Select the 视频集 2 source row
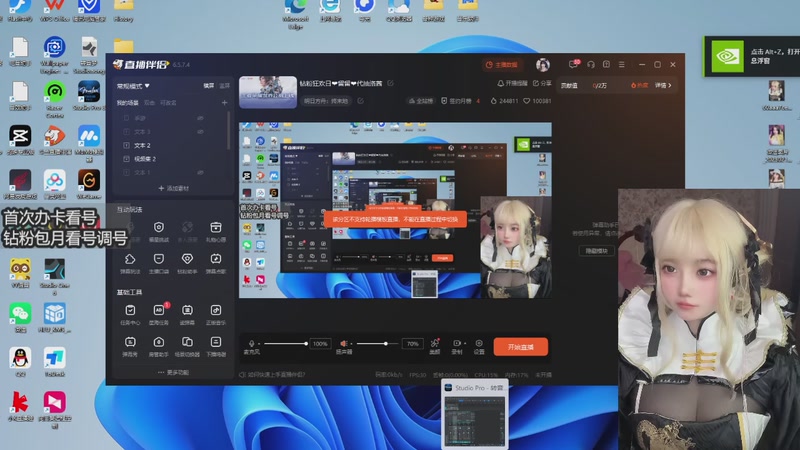Screen dimensions: 800x450 [171, 159]
